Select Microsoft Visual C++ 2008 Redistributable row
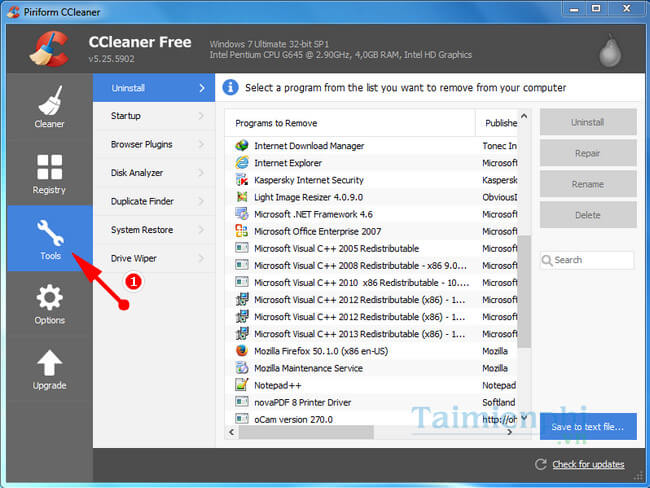The image size is (650, 488). pos(371,265)
